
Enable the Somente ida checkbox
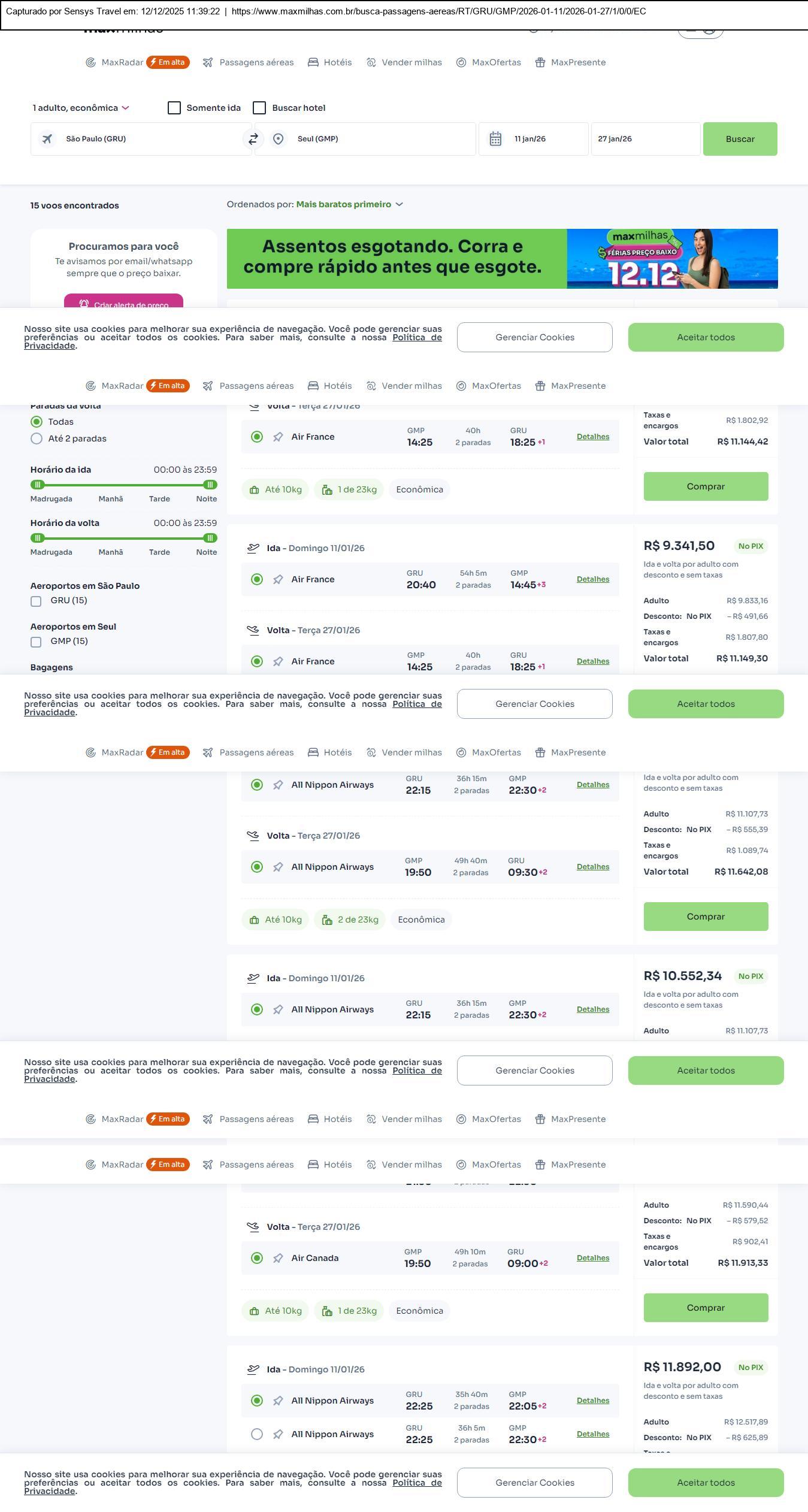174,108
